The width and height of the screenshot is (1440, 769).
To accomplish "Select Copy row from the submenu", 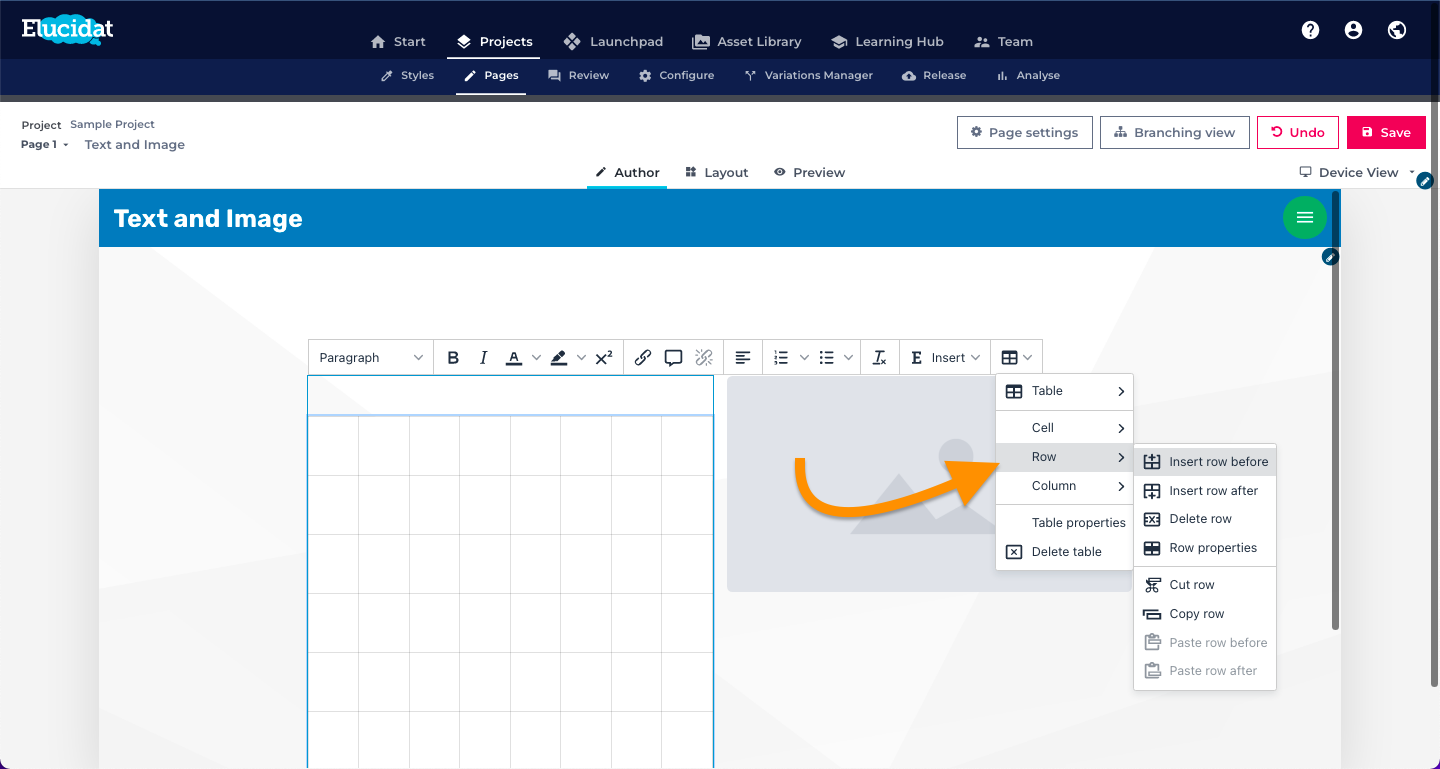I will (1205, 614).
